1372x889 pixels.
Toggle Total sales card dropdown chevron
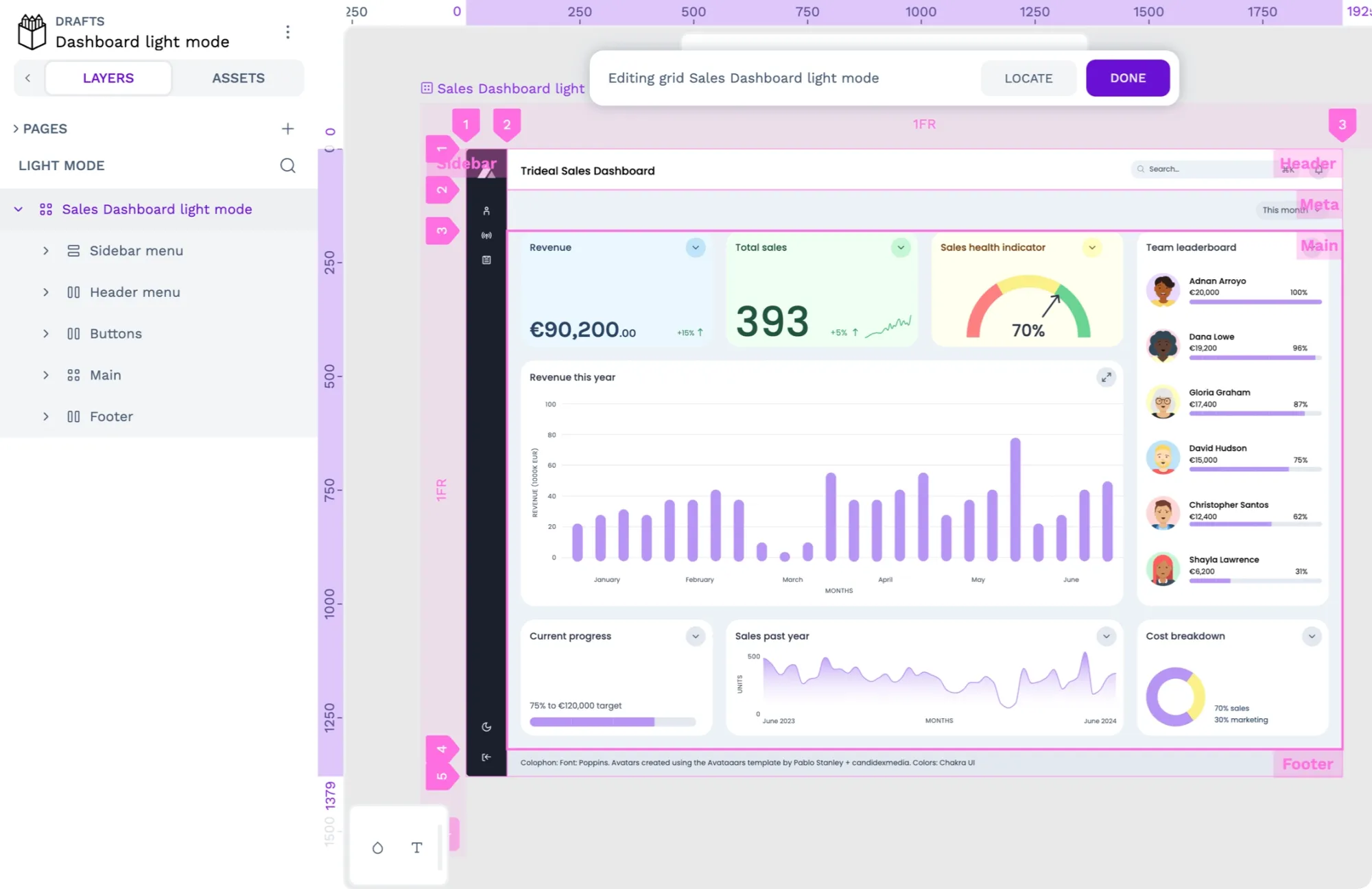coord(900,247)
